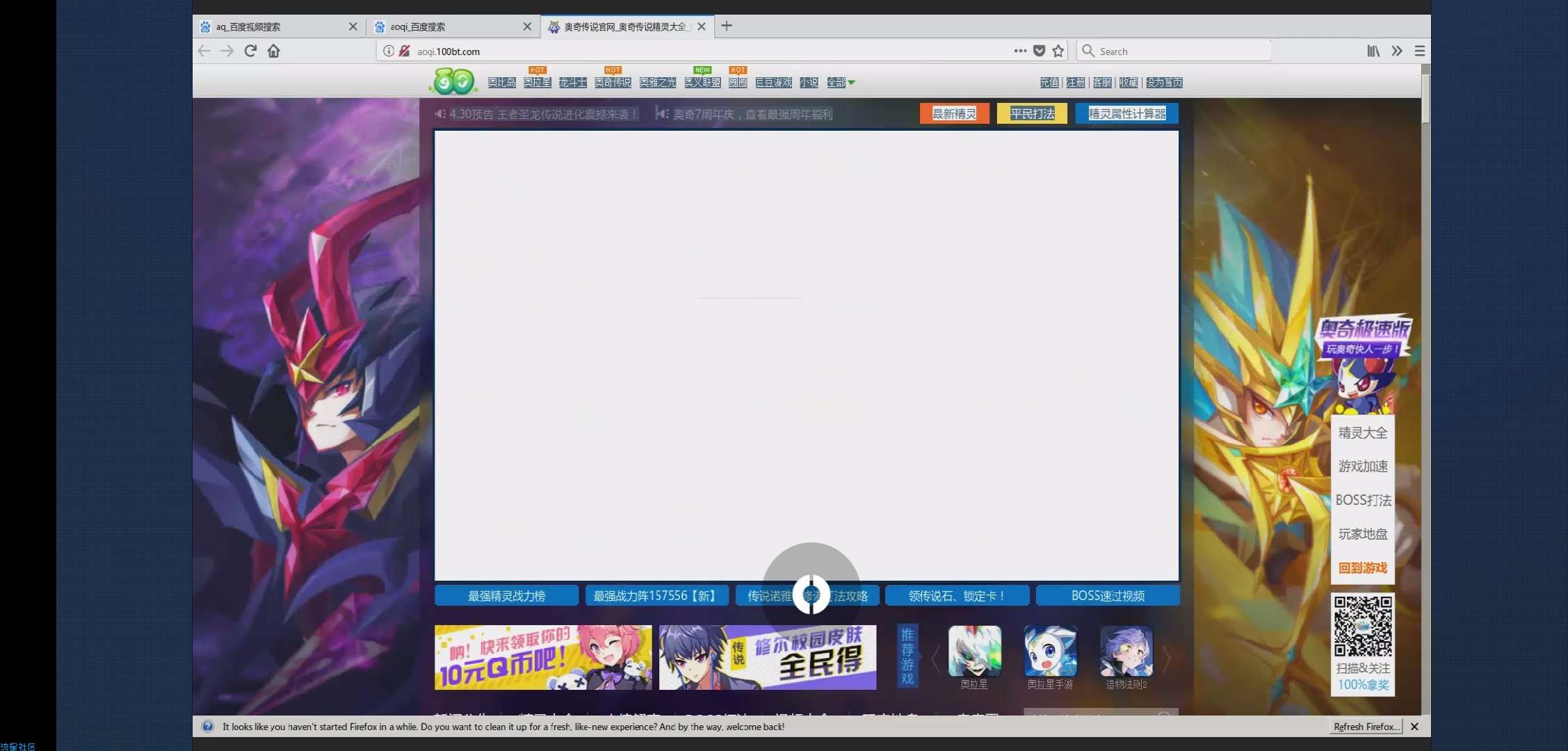Bookmark this page with star
The image size is (1568, 751).
1058,51
